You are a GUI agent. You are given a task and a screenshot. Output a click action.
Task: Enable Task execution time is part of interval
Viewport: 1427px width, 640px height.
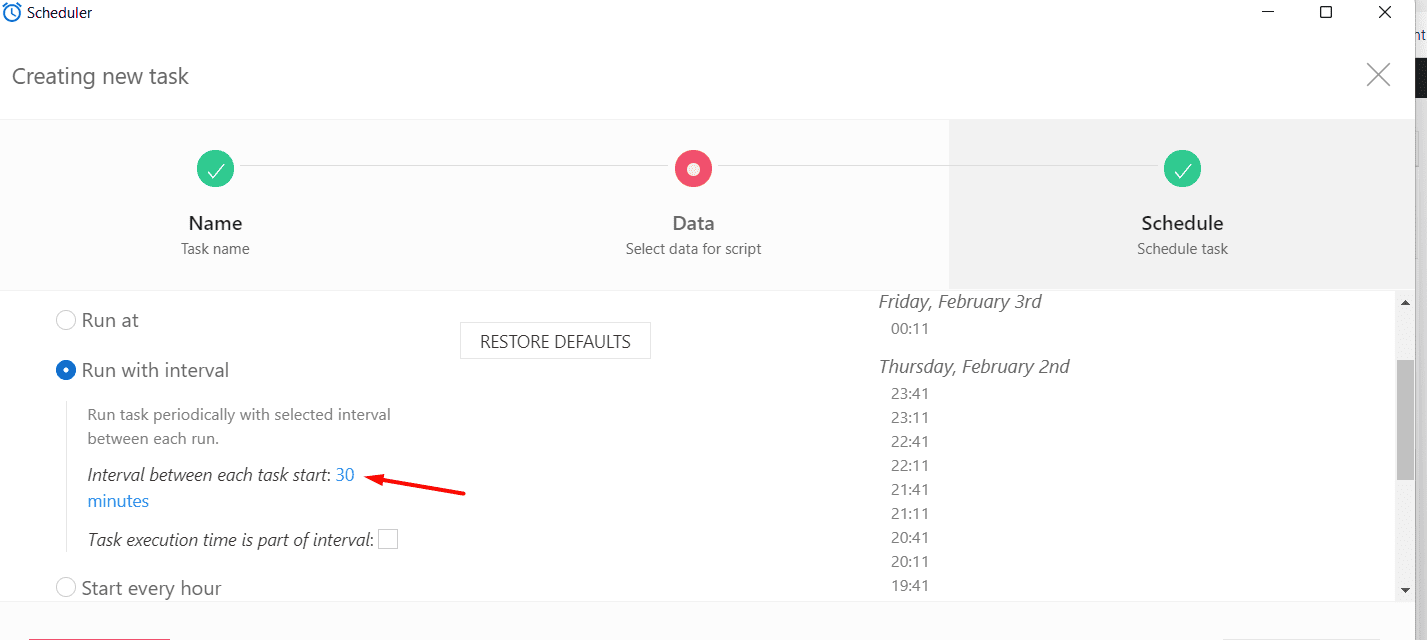click(x=388, y=539)
